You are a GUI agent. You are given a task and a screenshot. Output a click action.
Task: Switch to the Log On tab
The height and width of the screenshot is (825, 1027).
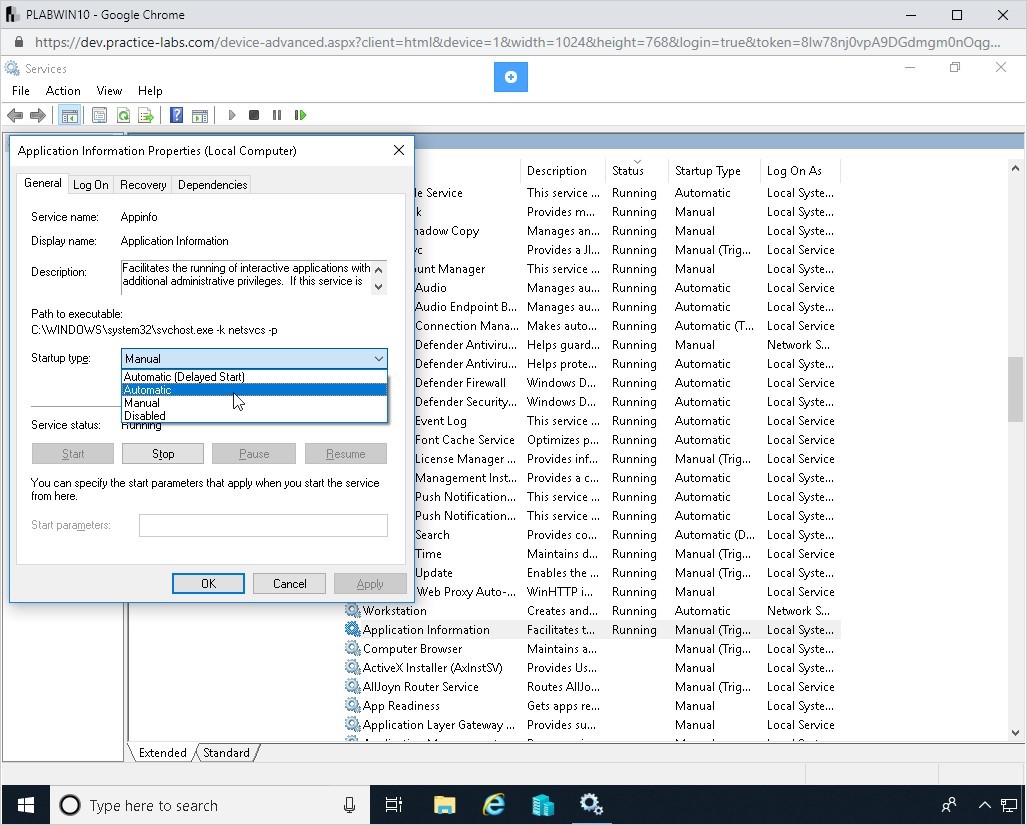(90, 185)
